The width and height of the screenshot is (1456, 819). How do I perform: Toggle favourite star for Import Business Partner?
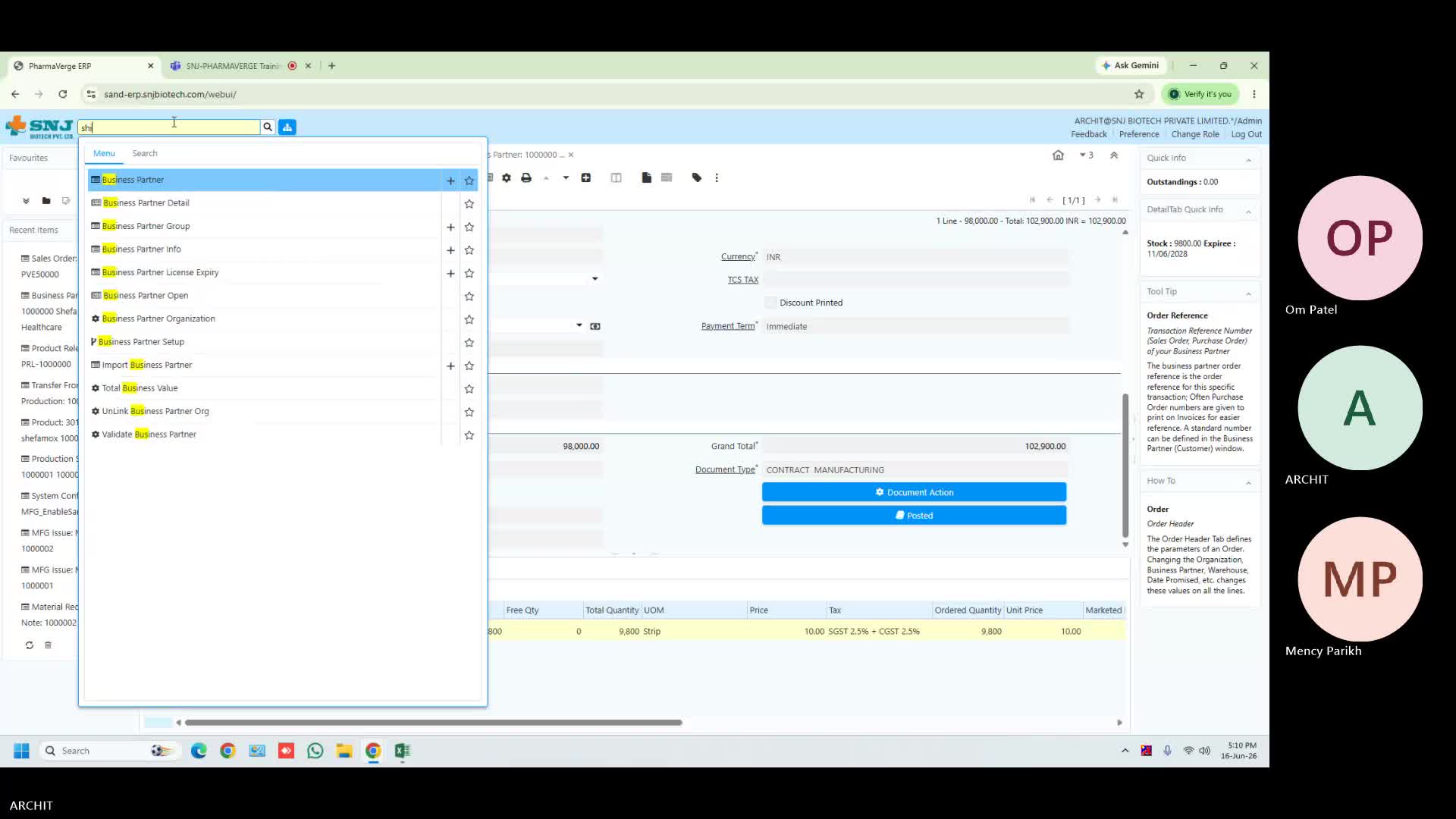pyautogui.click(x=469, y=366)
